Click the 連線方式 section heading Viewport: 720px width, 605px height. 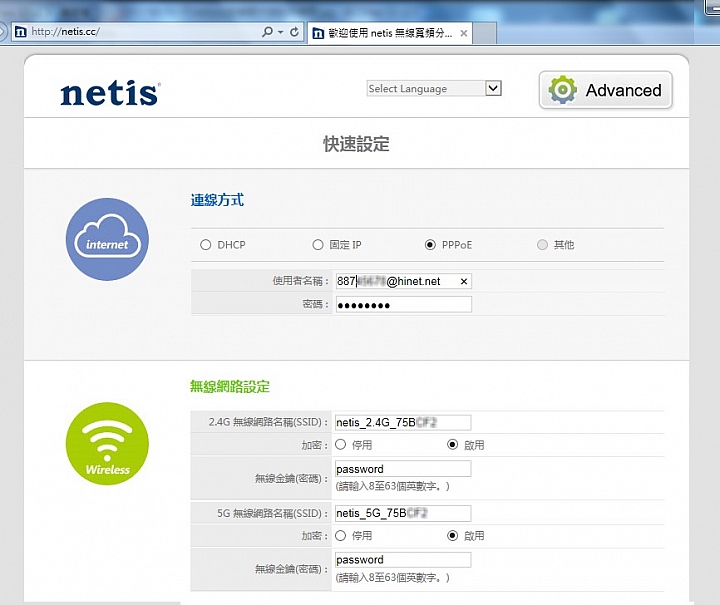(x=217, y=200)
